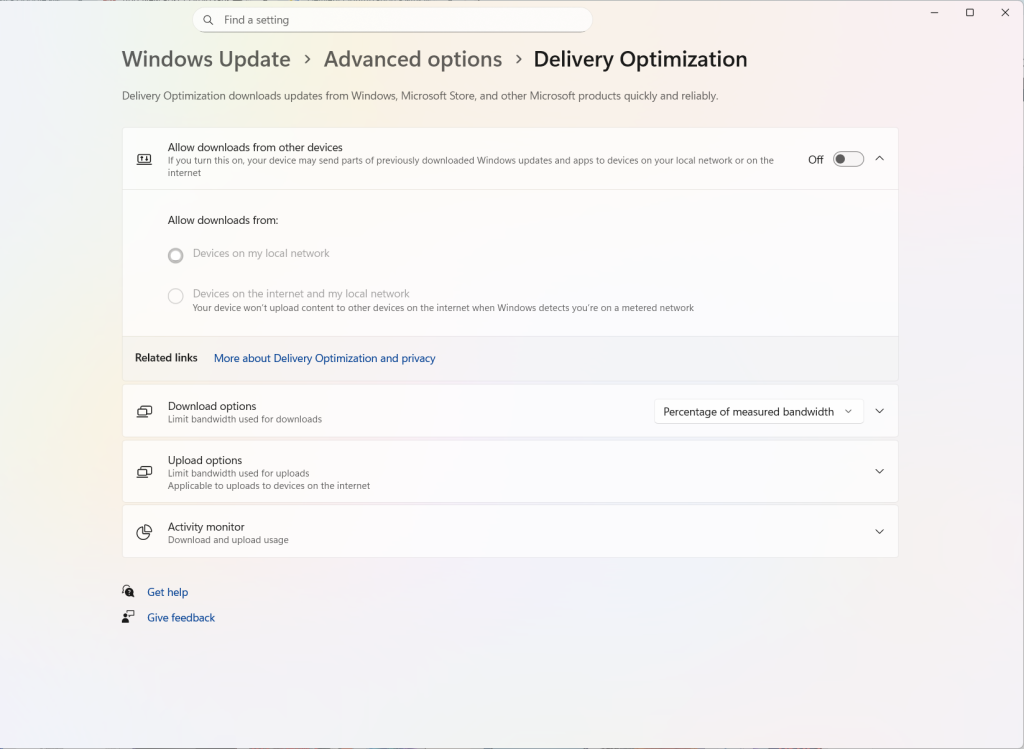
Task: Click the Find a setting search box
Action: coord(400,20)
